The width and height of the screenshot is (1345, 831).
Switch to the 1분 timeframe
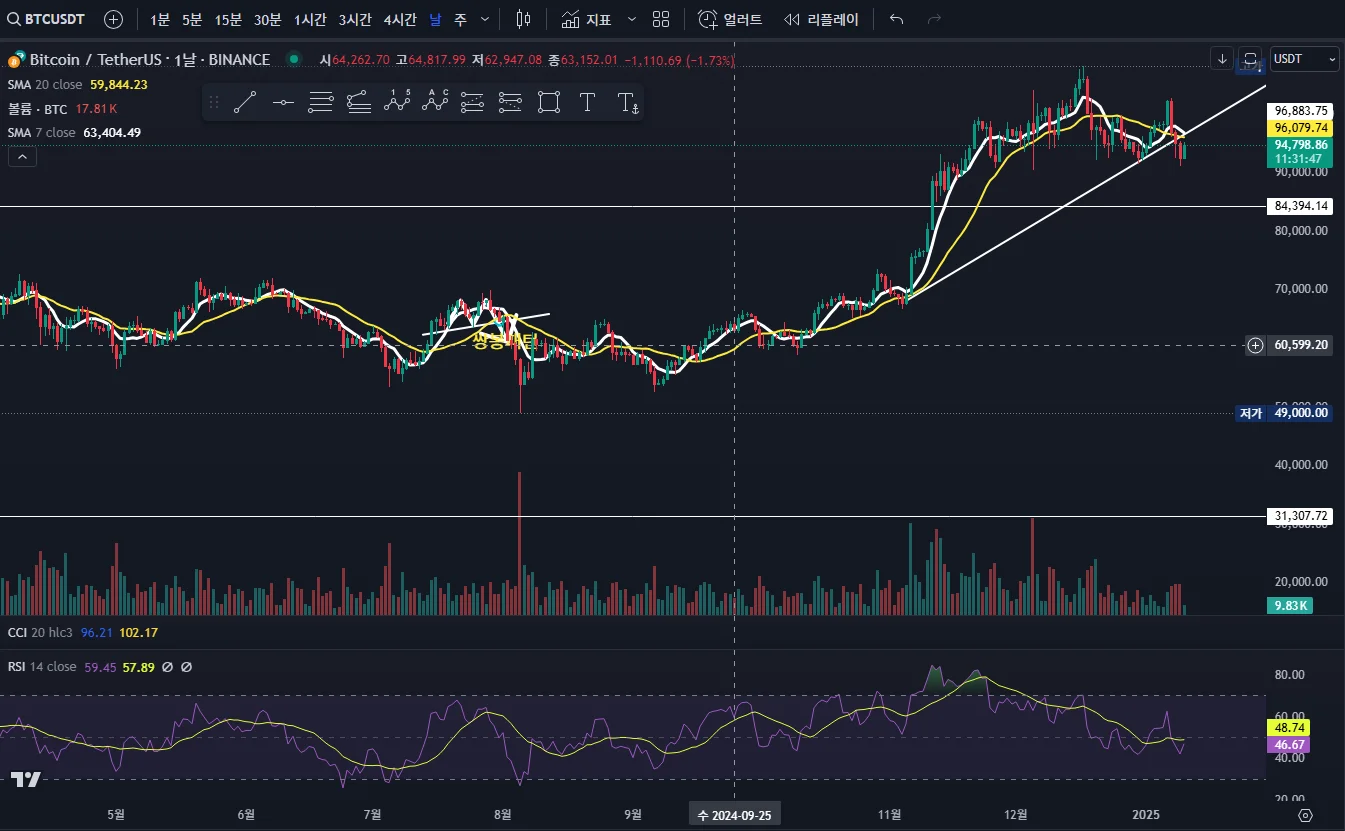click(160, 19)
